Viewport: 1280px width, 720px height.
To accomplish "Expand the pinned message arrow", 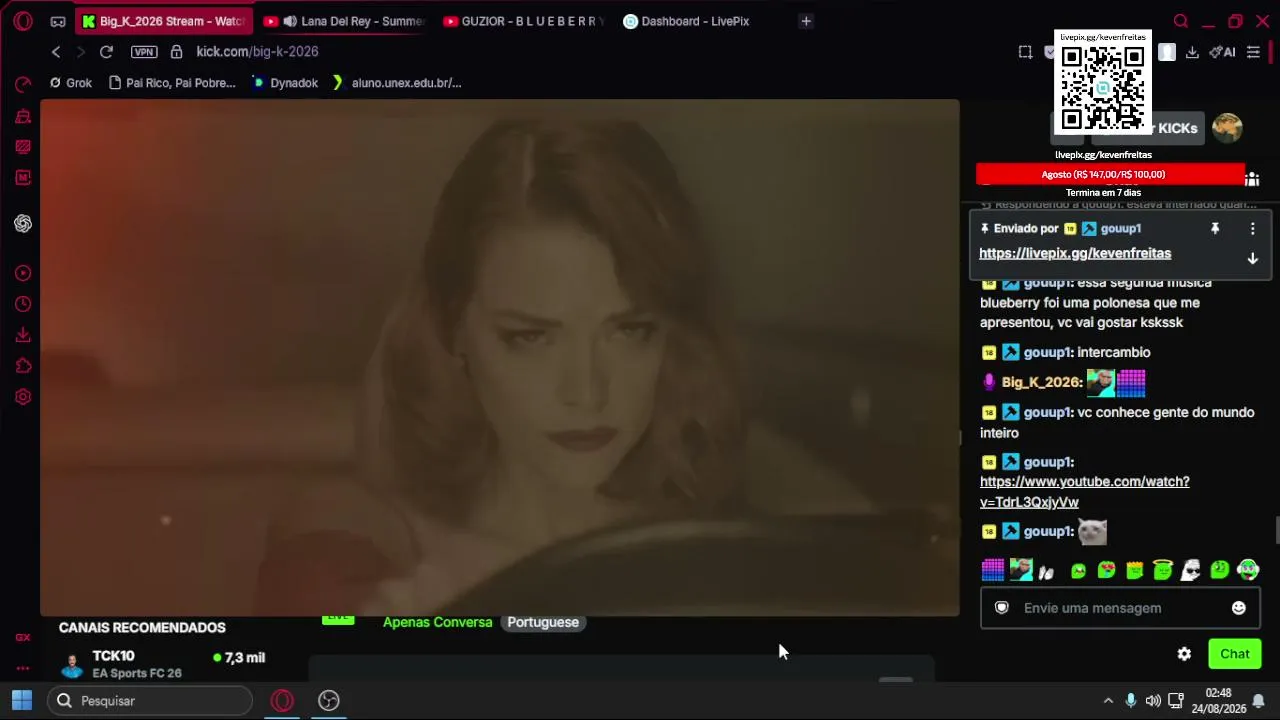I will [x=1252, y=259].
